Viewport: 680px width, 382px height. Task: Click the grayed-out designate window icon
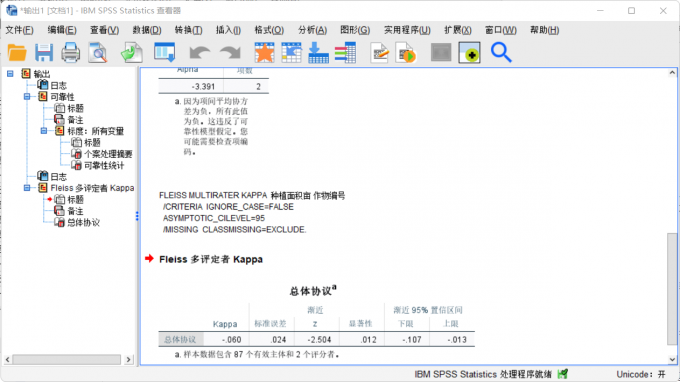coord(441,52)
